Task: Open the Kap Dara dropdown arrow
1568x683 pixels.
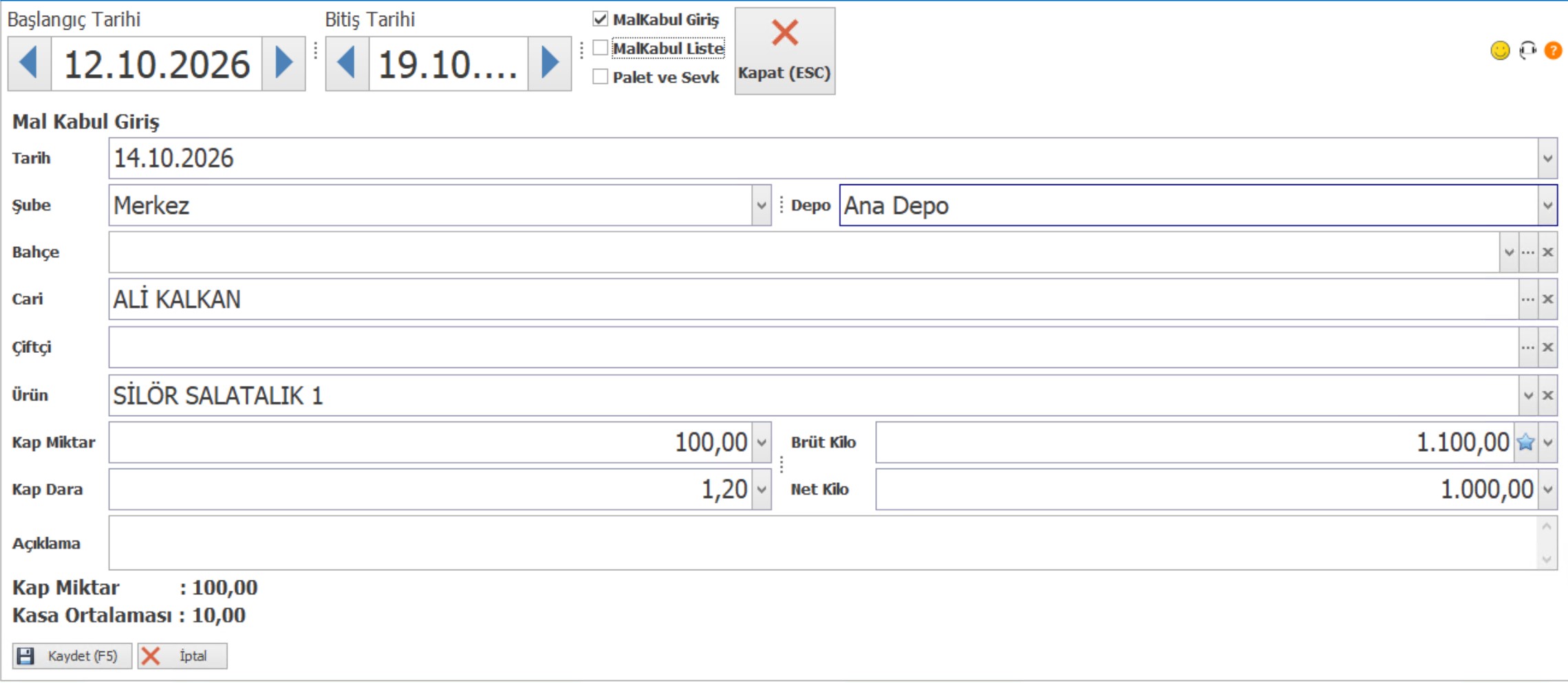Action: click(x=761, y=490)
